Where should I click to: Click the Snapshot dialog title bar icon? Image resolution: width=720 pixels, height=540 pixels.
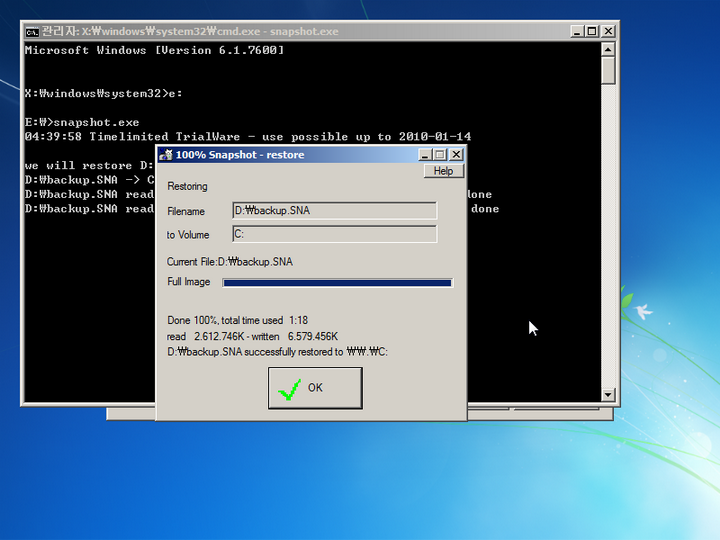pos(165,155)
